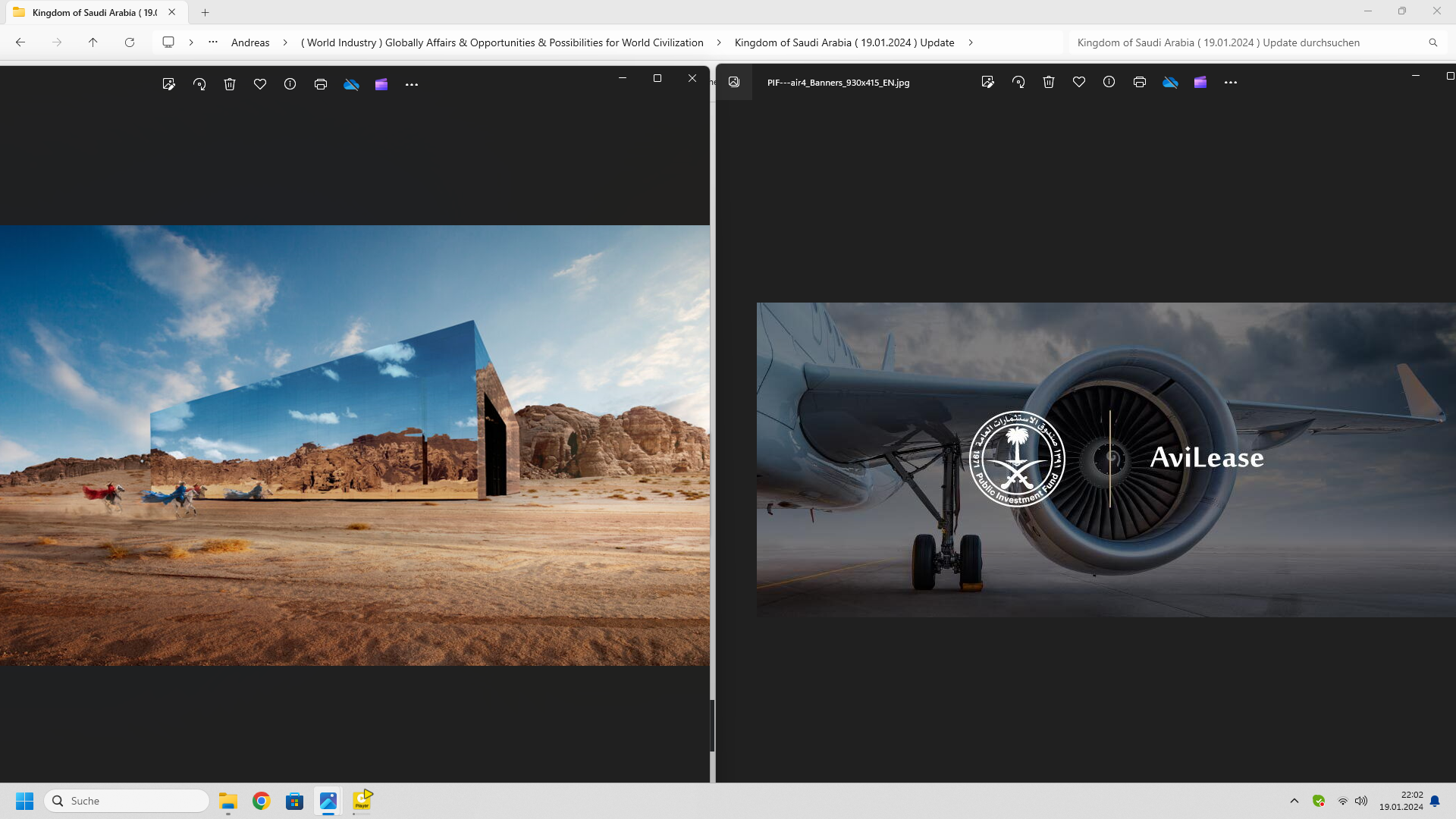Go back in File Explorer
Screen dimensions: 1456x819
(x=20, y=42)
